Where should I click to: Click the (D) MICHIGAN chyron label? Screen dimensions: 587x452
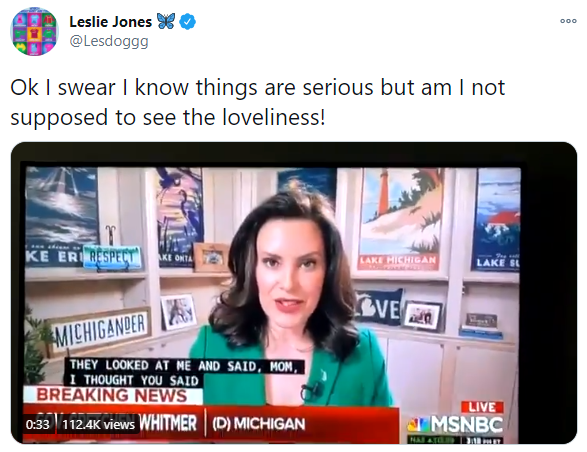point(259,424)
